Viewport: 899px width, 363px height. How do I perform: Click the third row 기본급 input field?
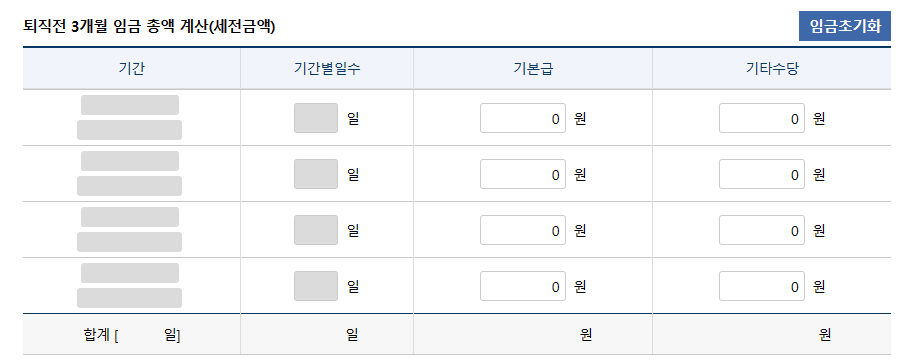pos(523,230)
